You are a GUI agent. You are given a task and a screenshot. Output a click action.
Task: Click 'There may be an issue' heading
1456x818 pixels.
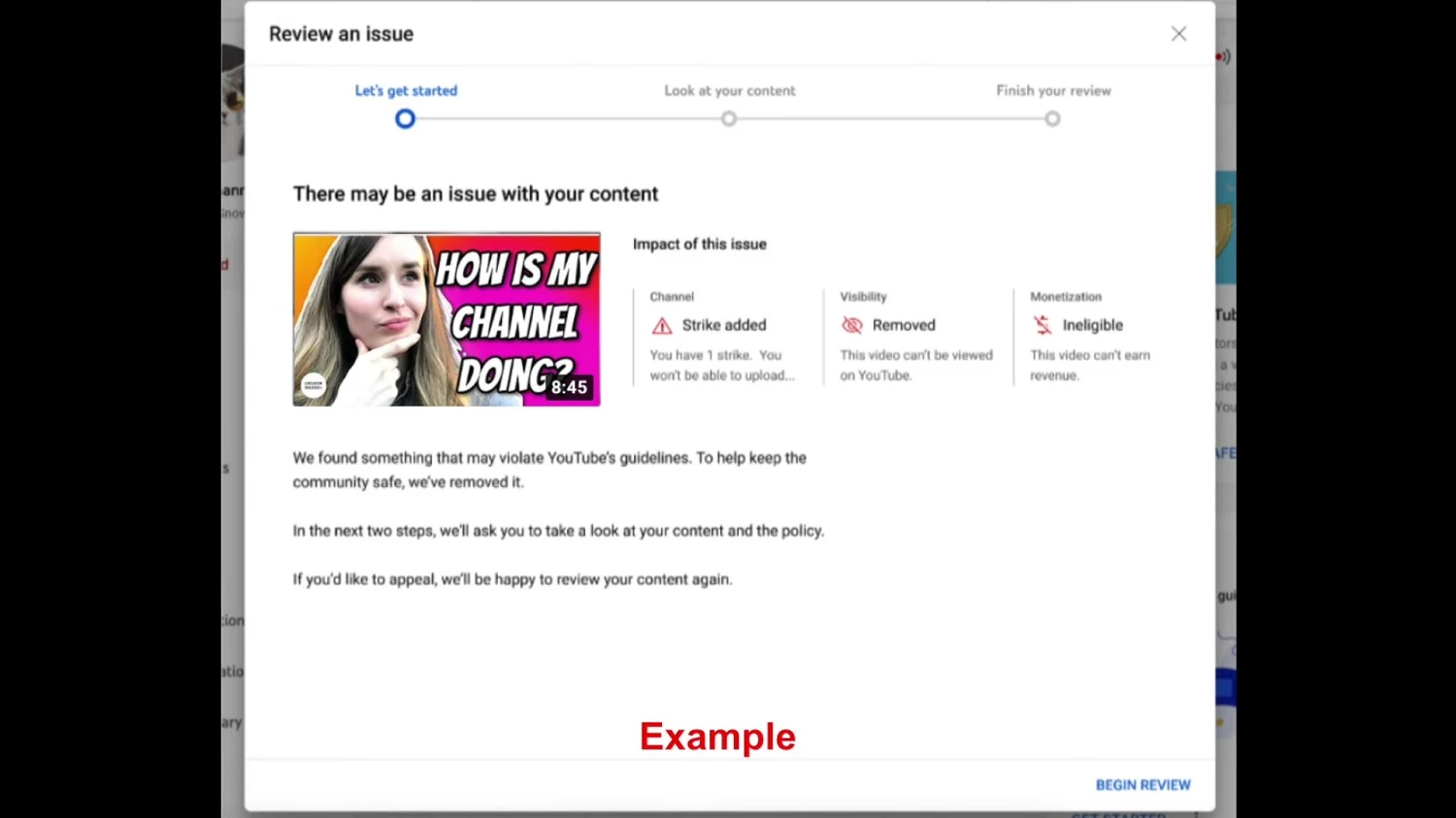coord(476,194)
